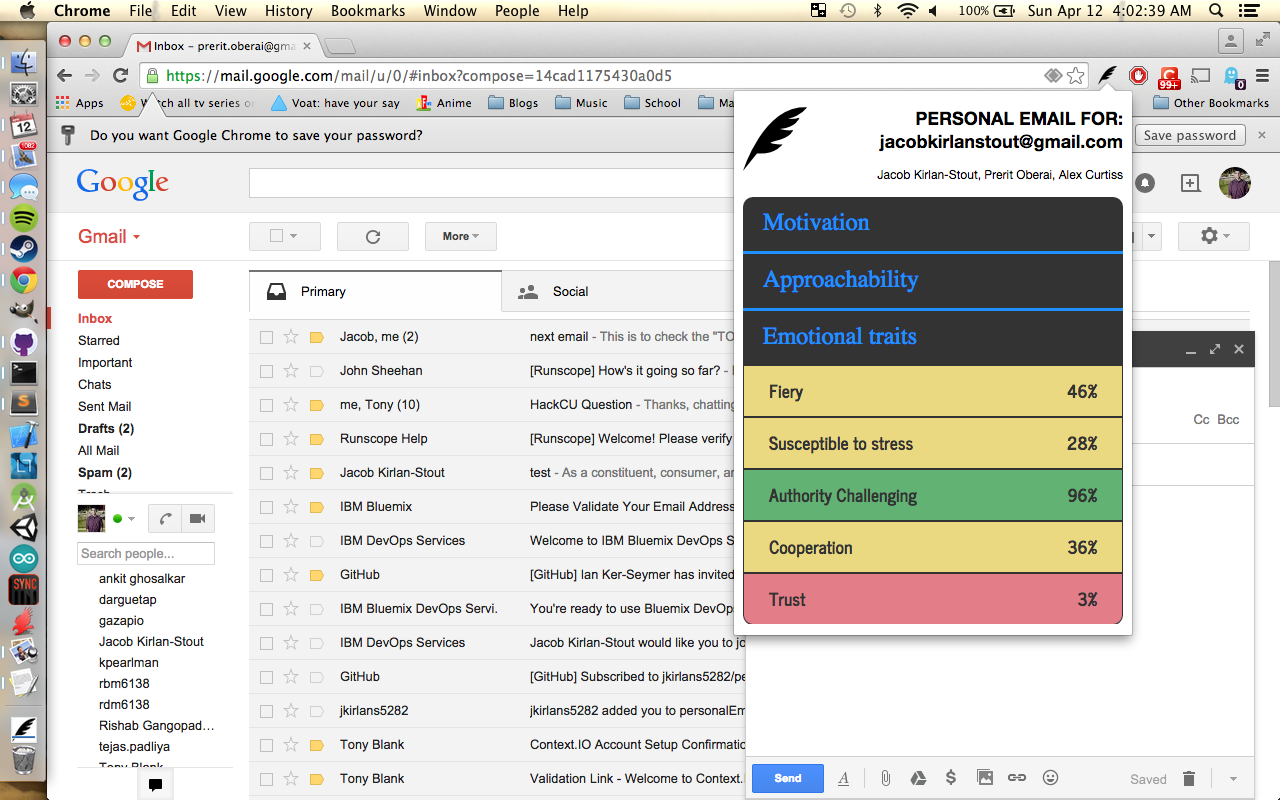Insert files using the Google Drive icon
Viewport: 1280px width, 800px height.
click(918, 778)
